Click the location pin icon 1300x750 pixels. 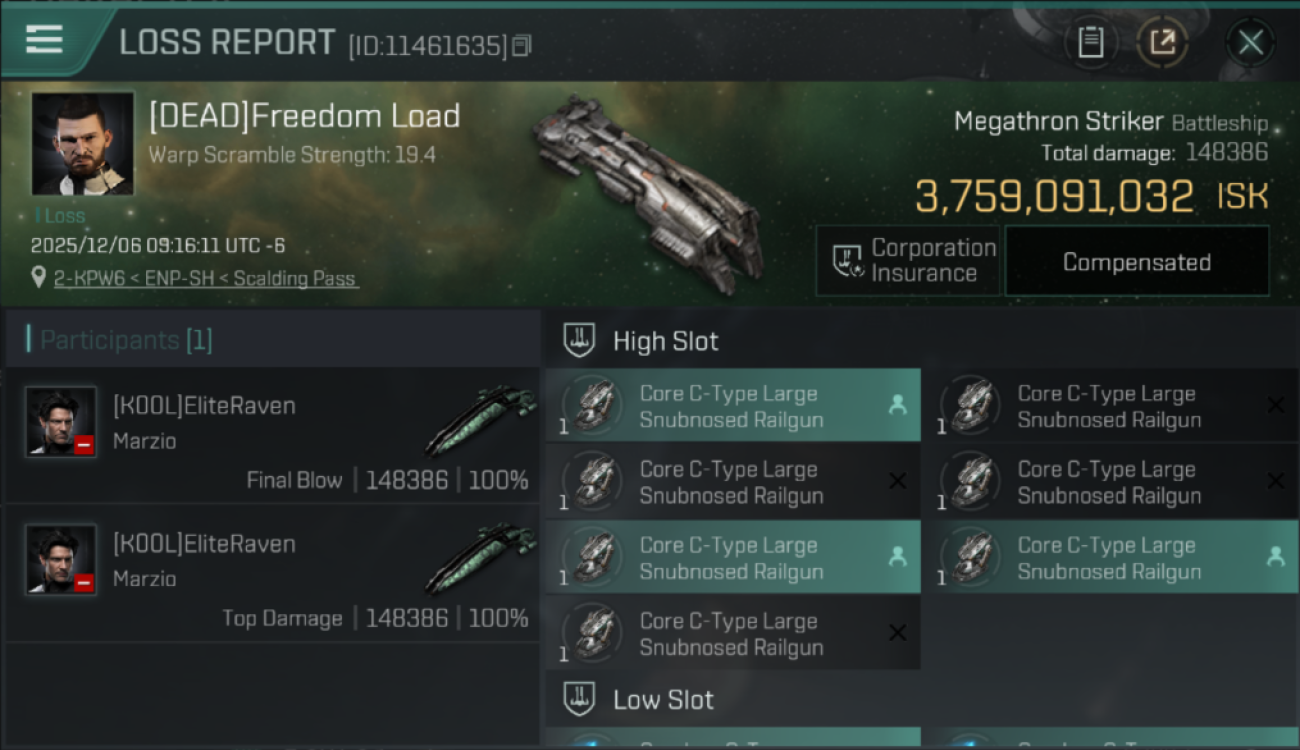pos(39,277)
